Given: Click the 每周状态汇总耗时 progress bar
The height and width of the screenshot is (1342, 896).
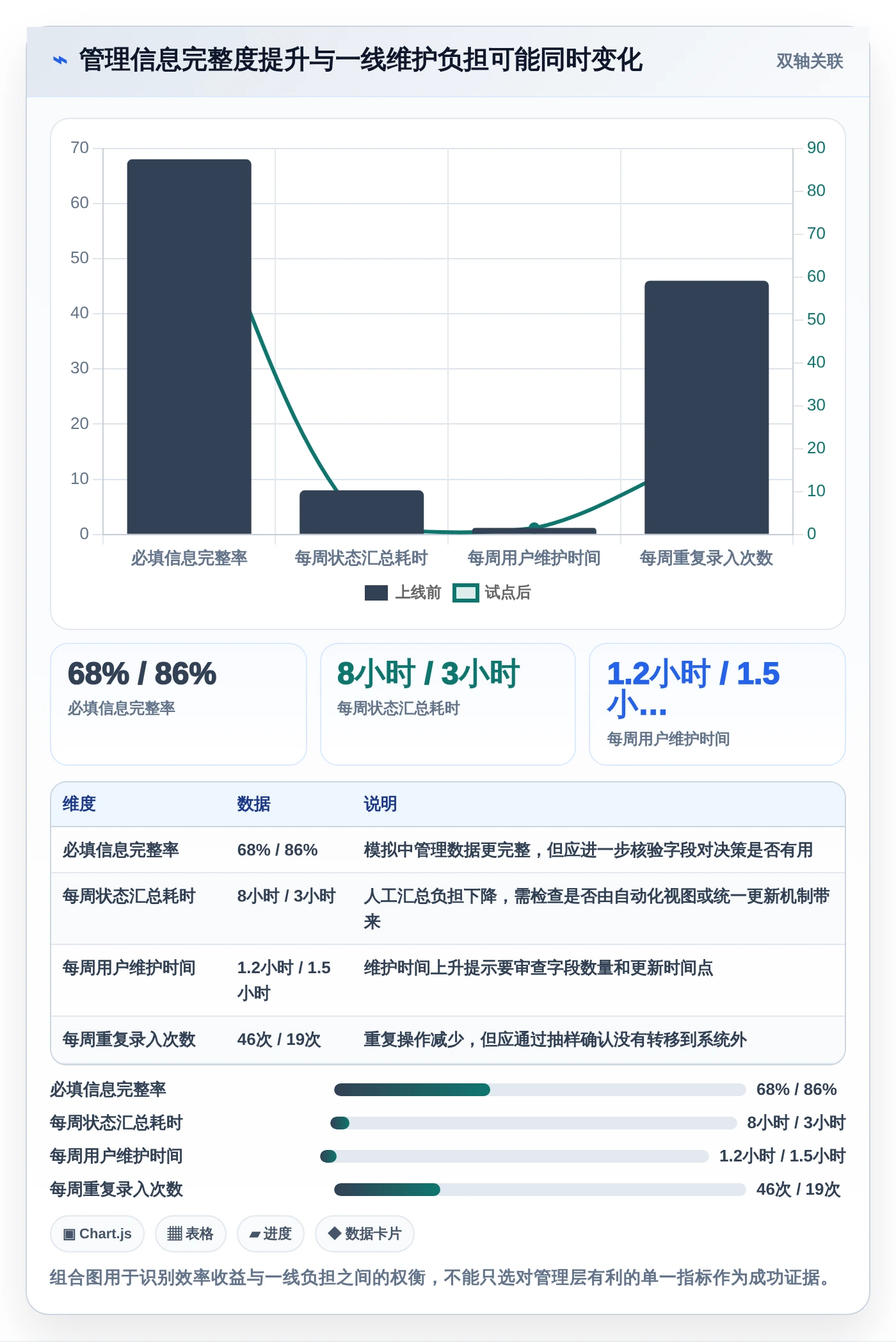Looking at the screenshot, I should point(534,1123).
